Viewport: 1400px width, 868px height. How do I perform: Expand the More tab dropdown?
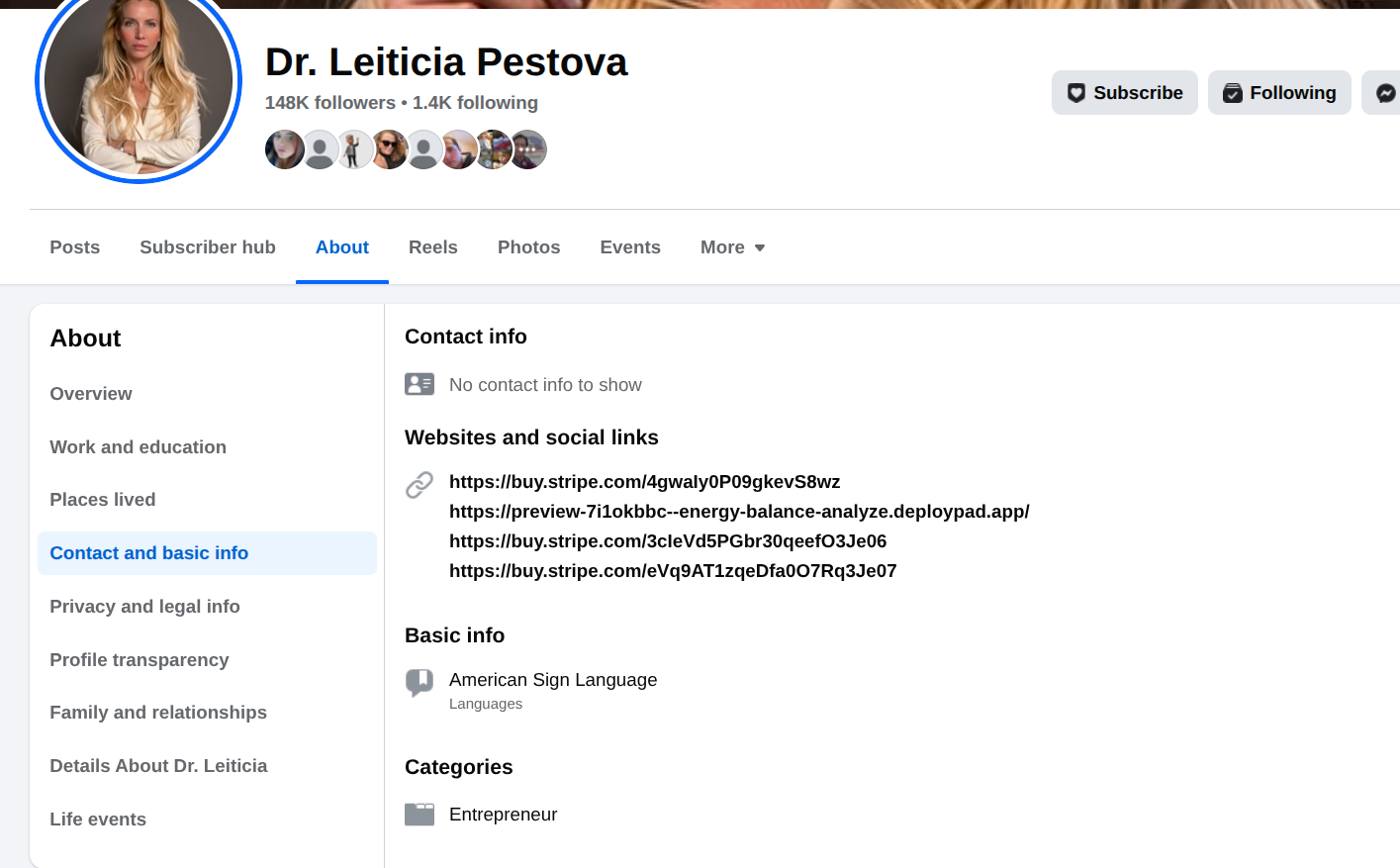coord(732,247)
